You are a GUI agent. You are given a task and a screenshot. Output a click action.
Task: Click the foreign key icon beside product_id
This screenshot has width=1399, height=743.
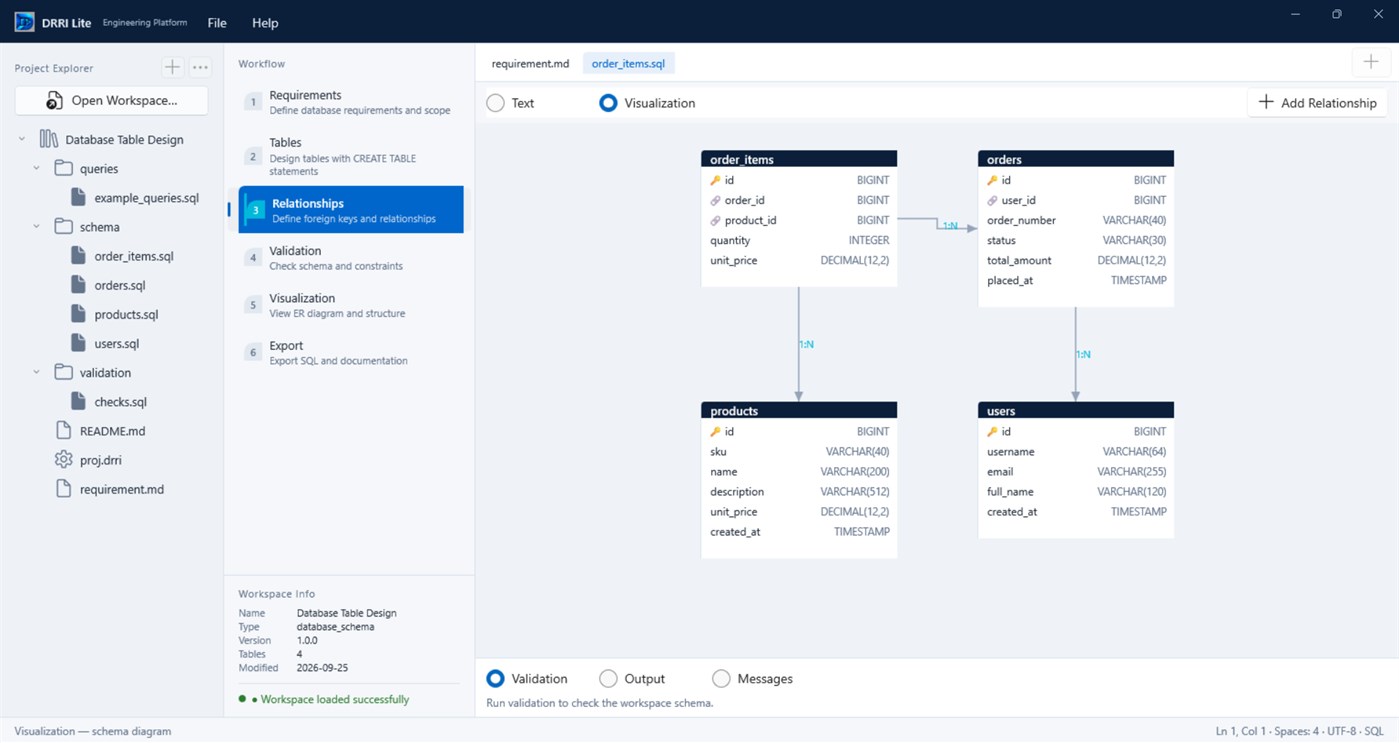[715, 221]
